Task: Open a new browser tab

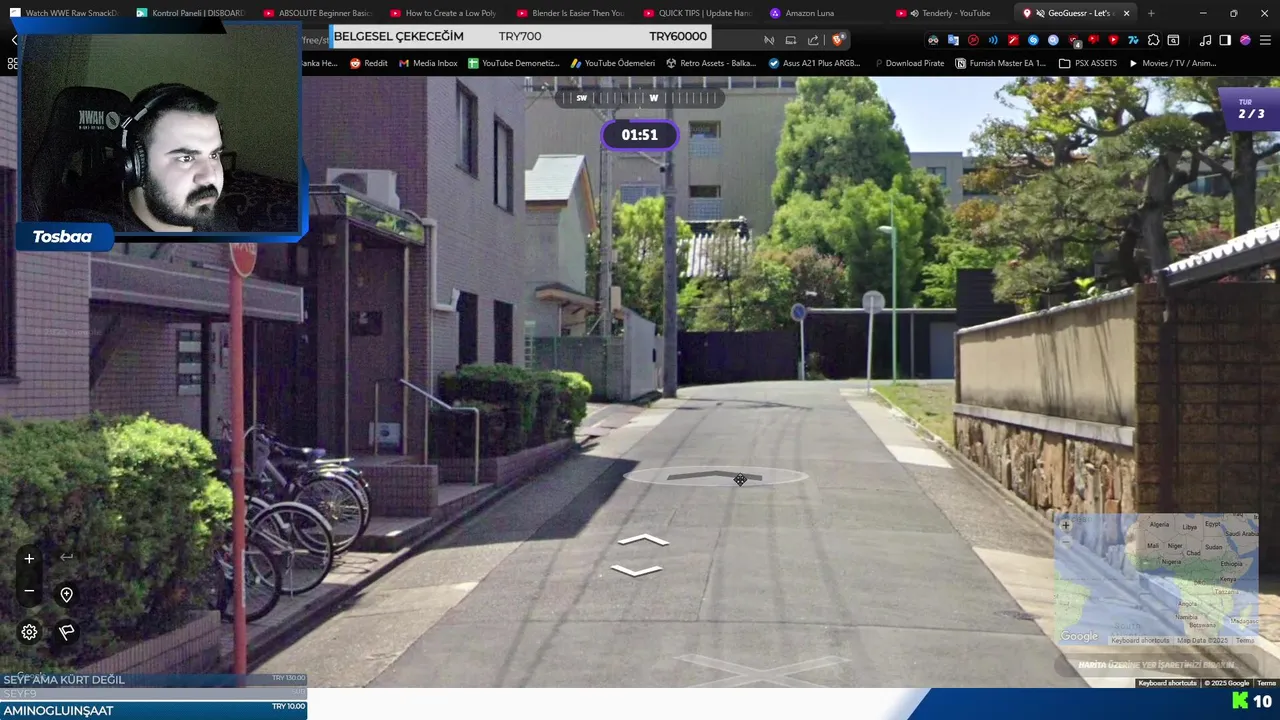Action: (x=1151, y=13)
